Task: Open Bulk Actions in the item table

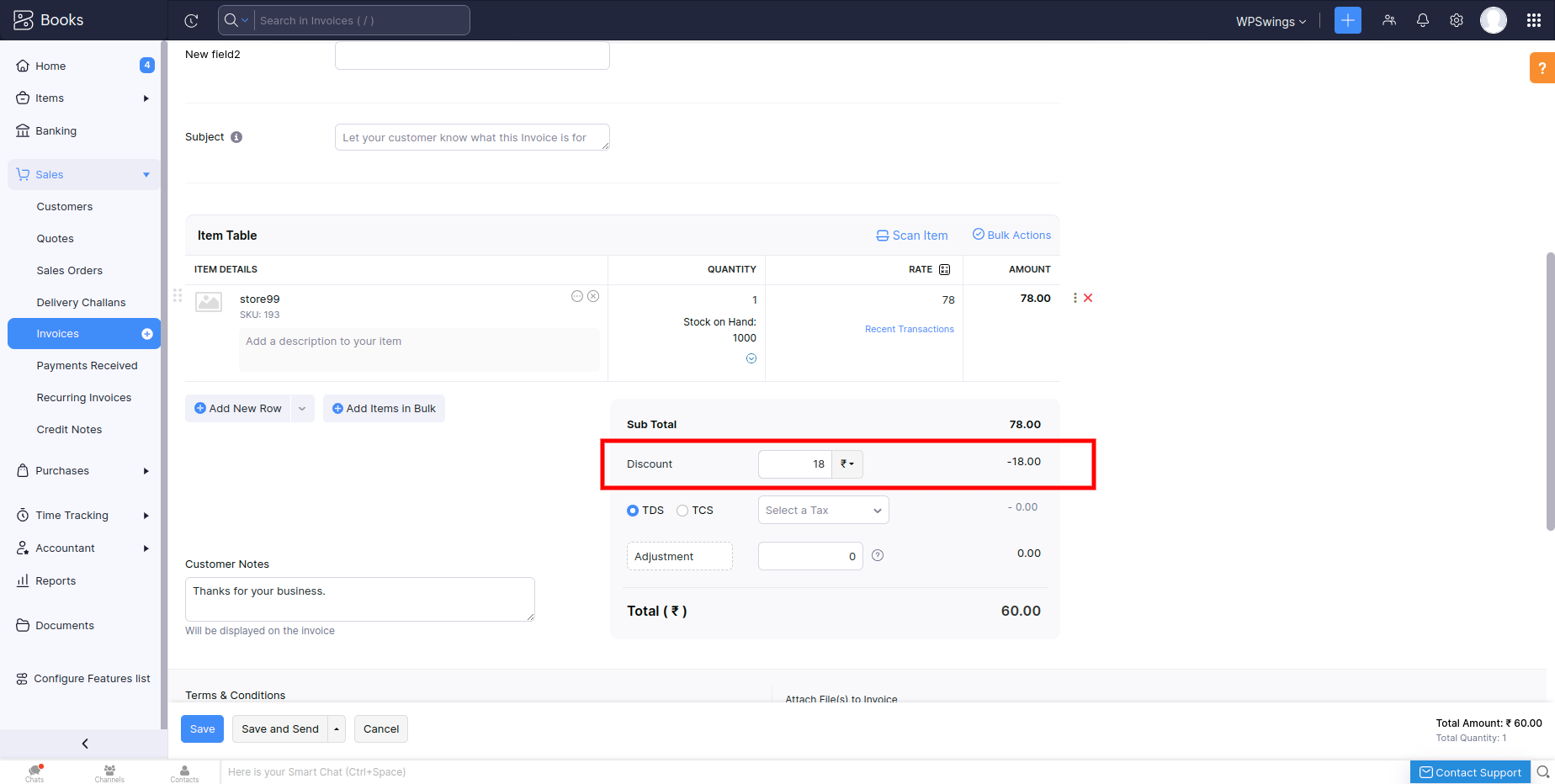Action: [x=1011, y=235]
